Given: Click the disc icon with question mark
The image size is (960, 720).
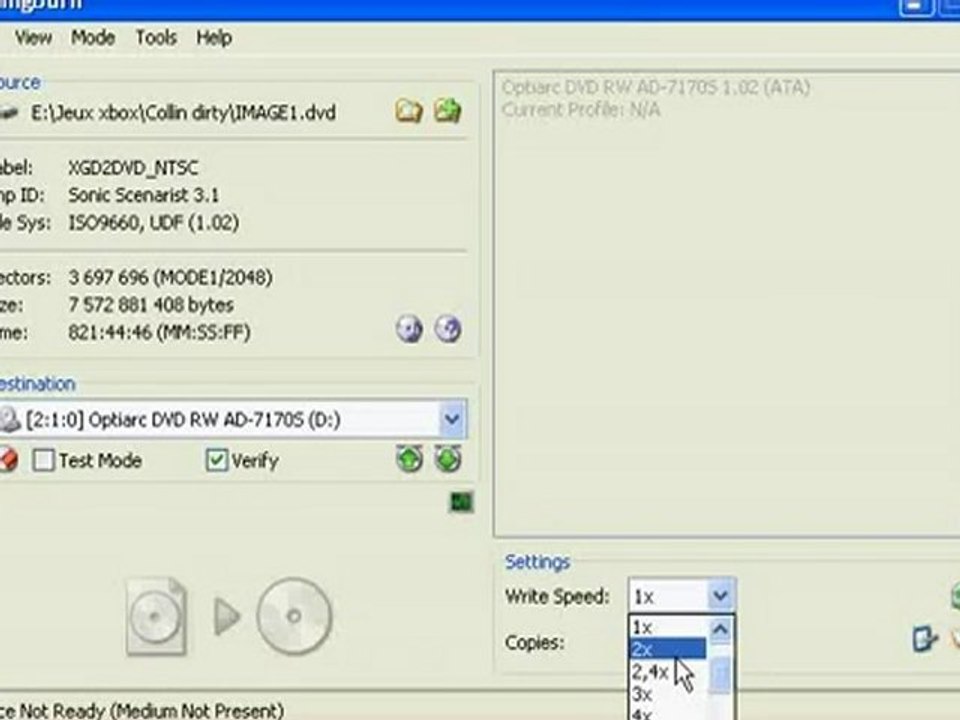Looking at the screenshot, I should [448, 329].
